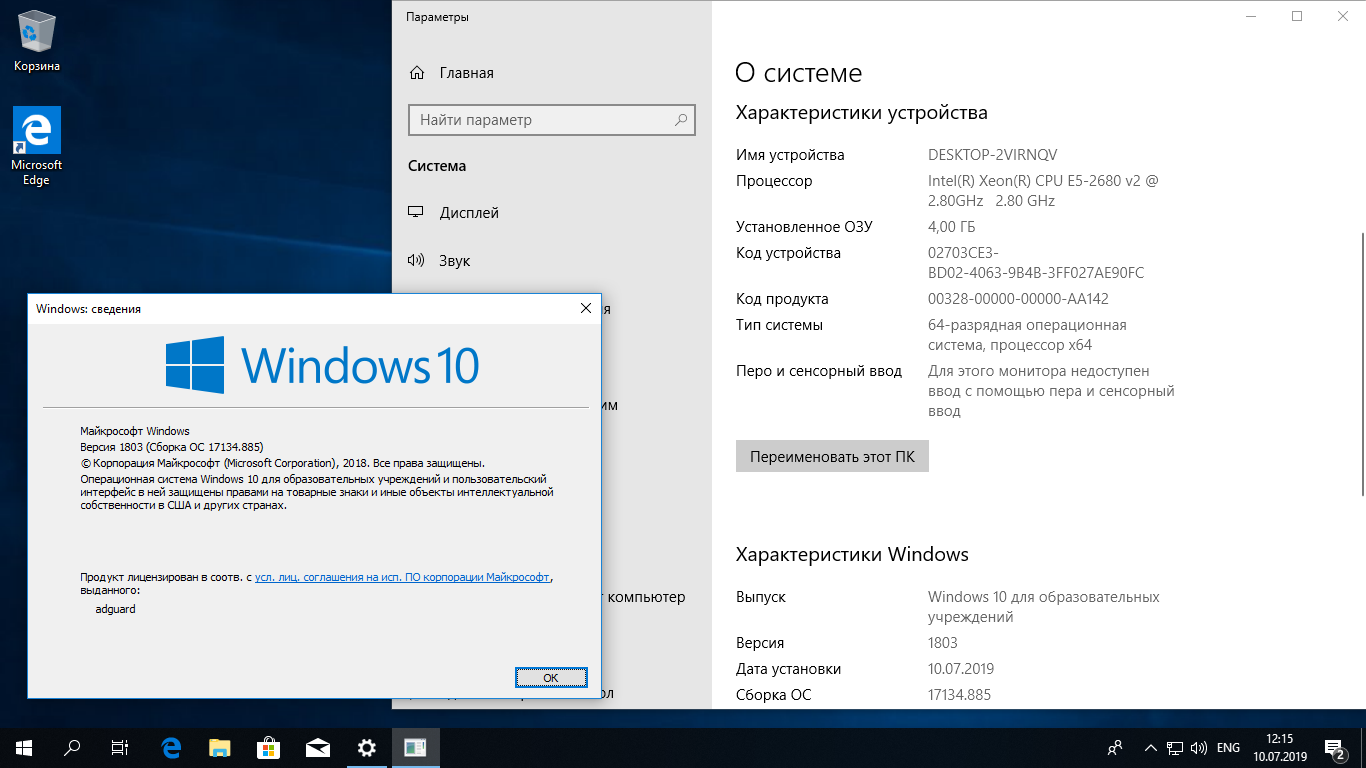This screenshot has width=1366, height=768.
Task: Click the О системе page heading
Action: tap(798, 73)
